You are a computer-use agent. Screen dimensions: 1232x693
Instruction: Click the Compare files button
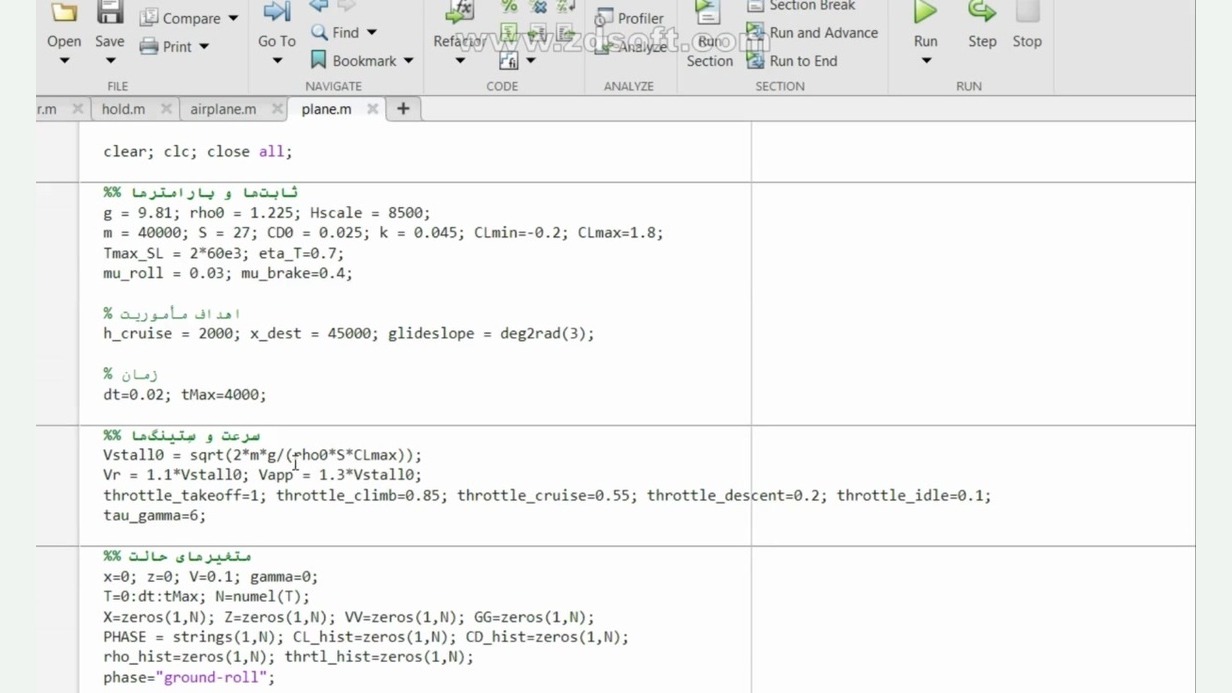click(x=180, y=18)
